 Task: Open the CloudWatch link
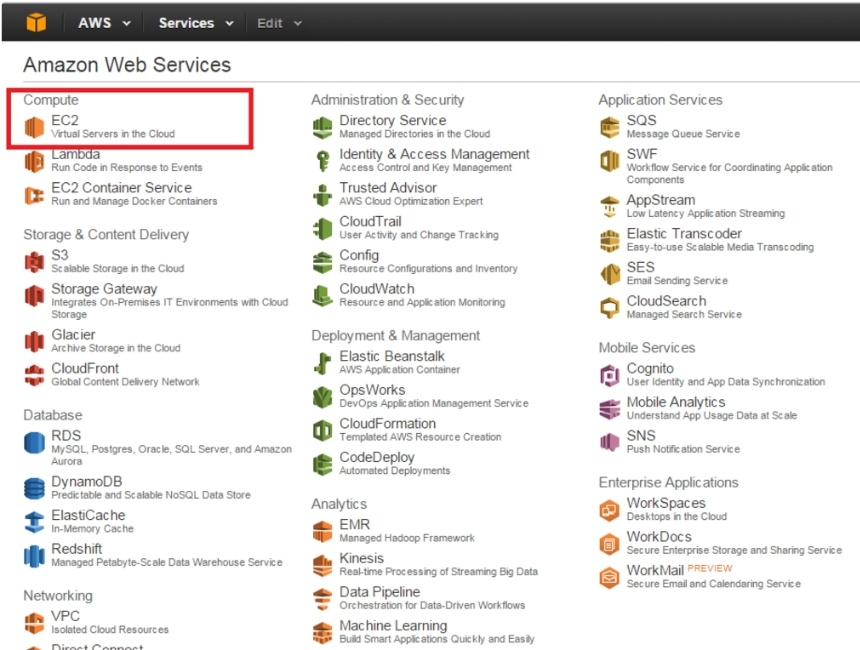[377, 289]
